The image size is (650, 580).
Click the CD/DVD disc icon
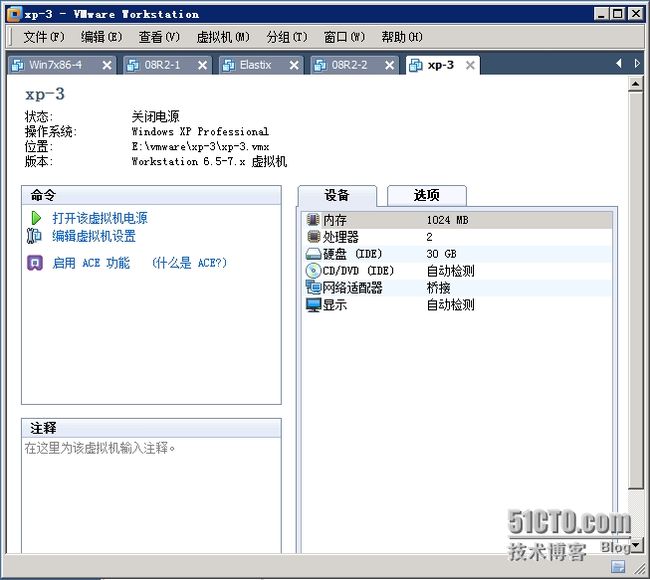[313, 270]
